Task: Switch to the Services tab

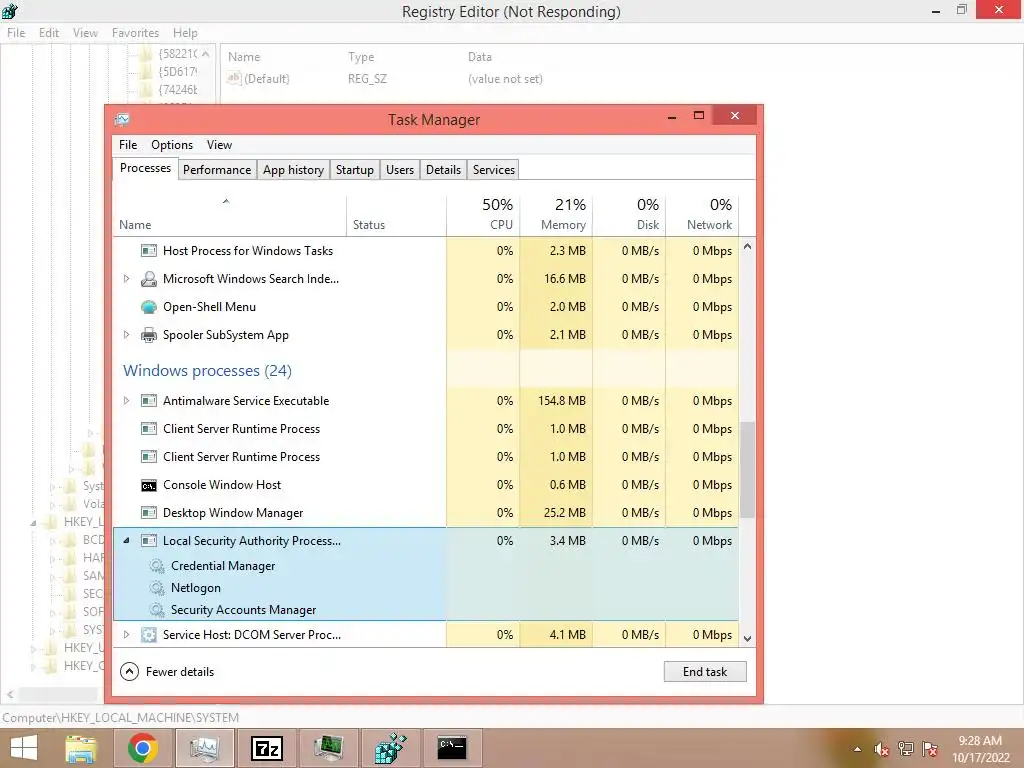Action: [494, 170]
